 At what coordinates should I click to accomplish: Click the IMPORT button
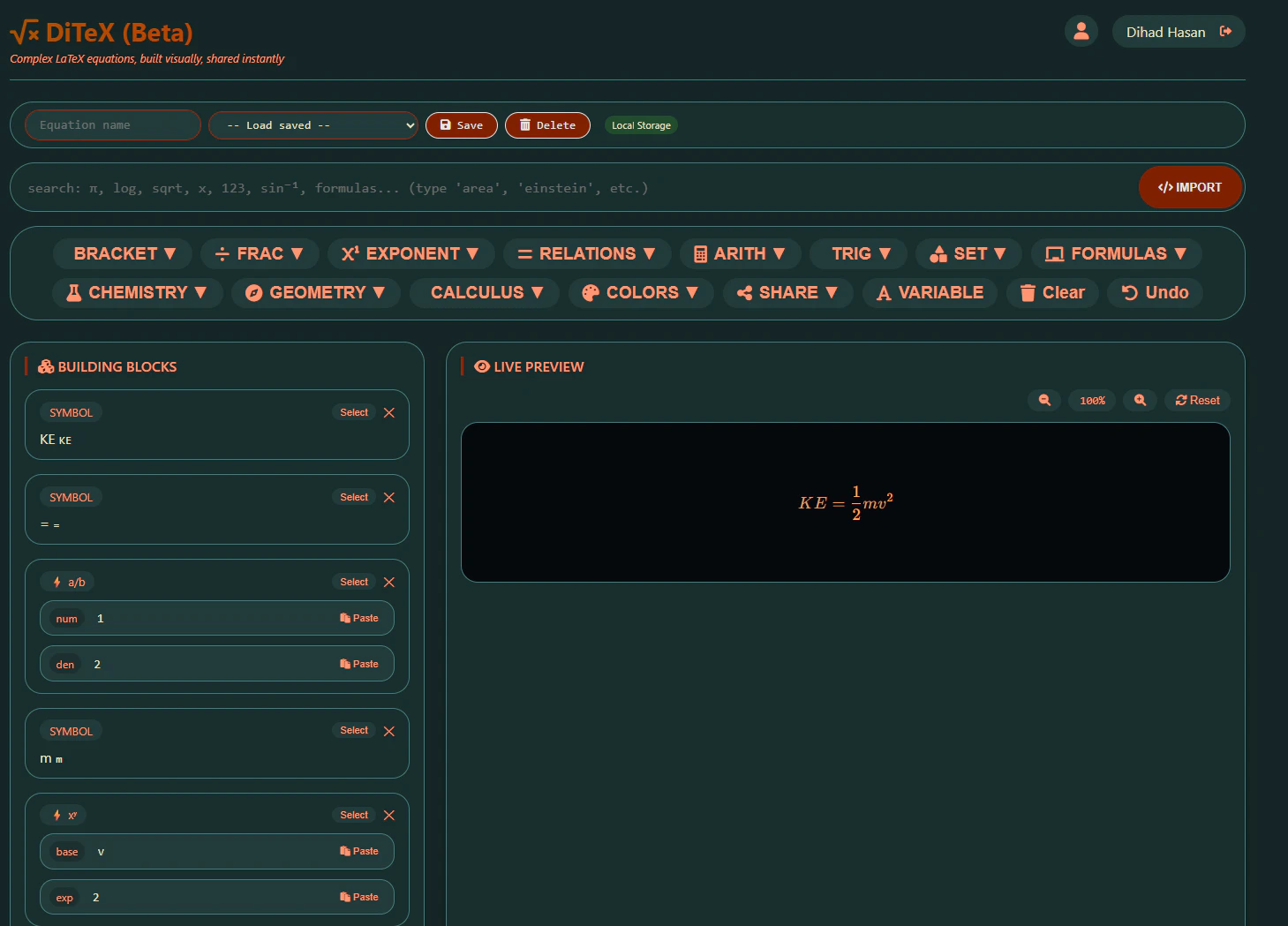(1191, 187)
